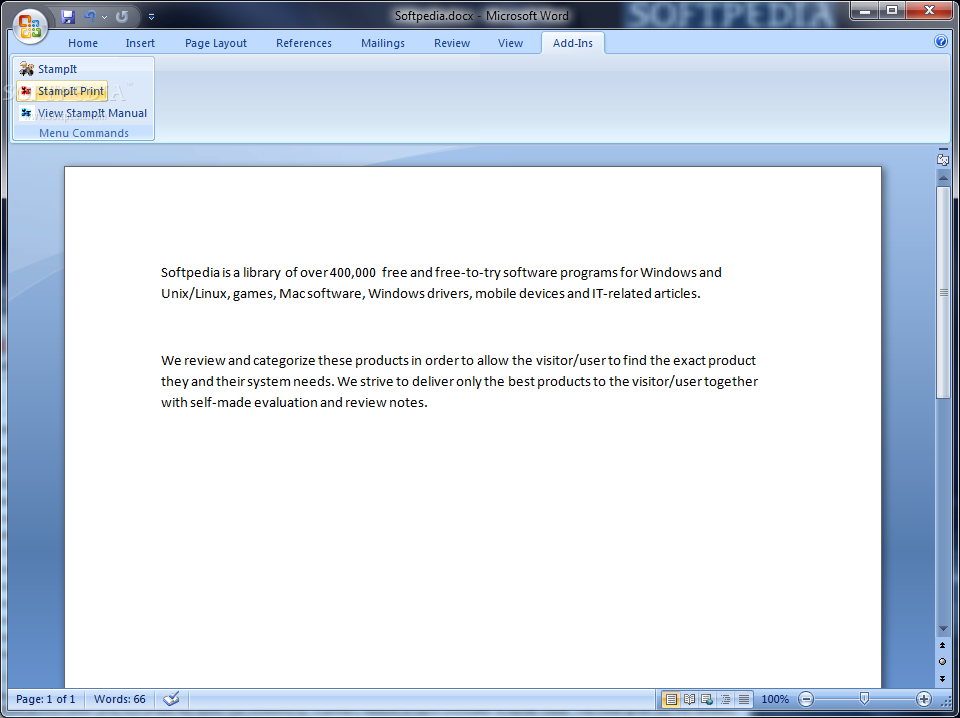Open word count via Words: 66
960x718 pixels.
point(119,699)
